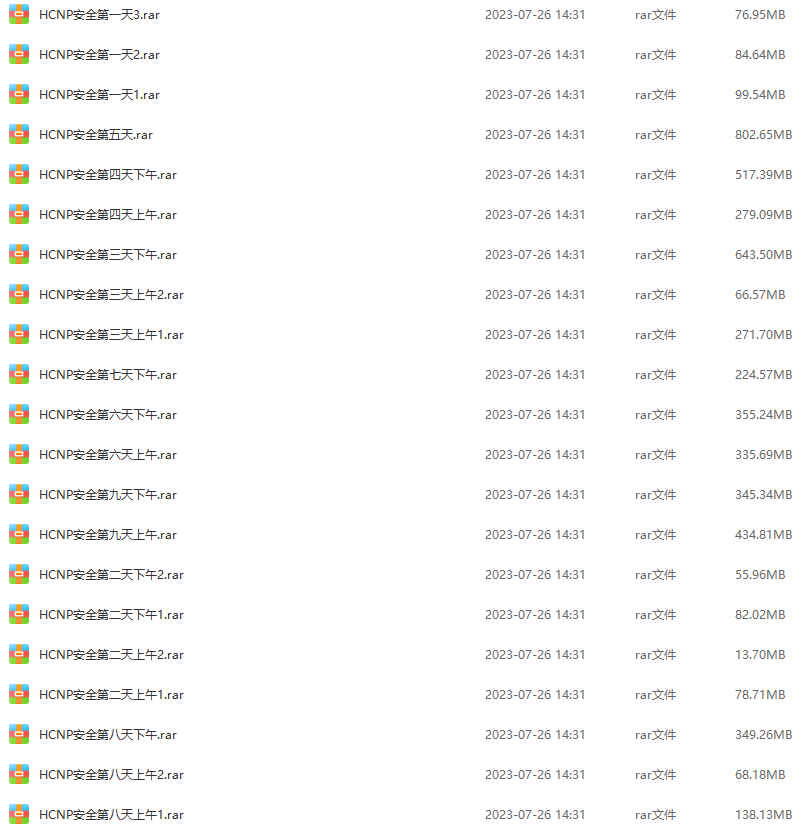Click the size value 335.69MB
The width and height of the screenshot is (802, 831).
(x=763, y=455)
